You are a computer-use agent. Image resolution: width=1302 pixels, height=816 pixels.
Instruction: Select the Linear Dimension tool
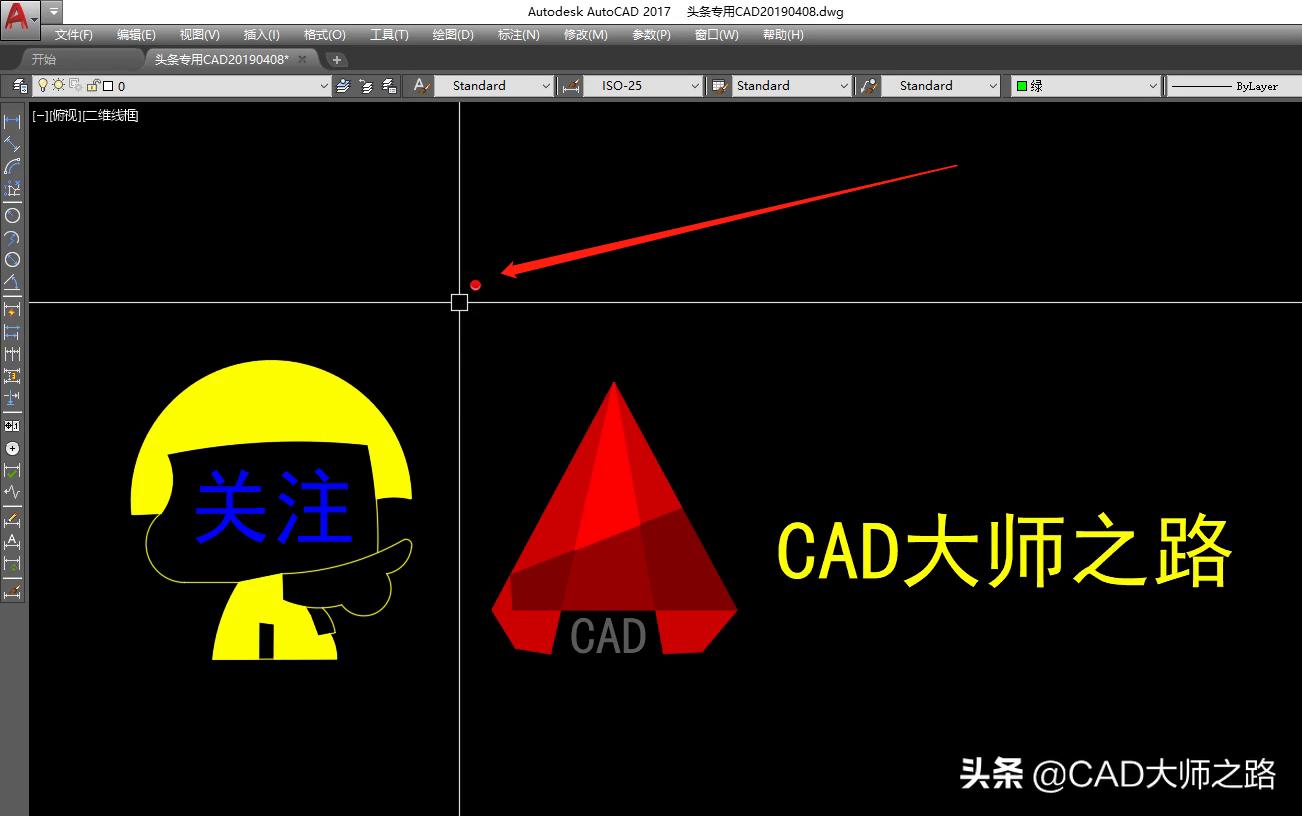[x=13, y=120]
